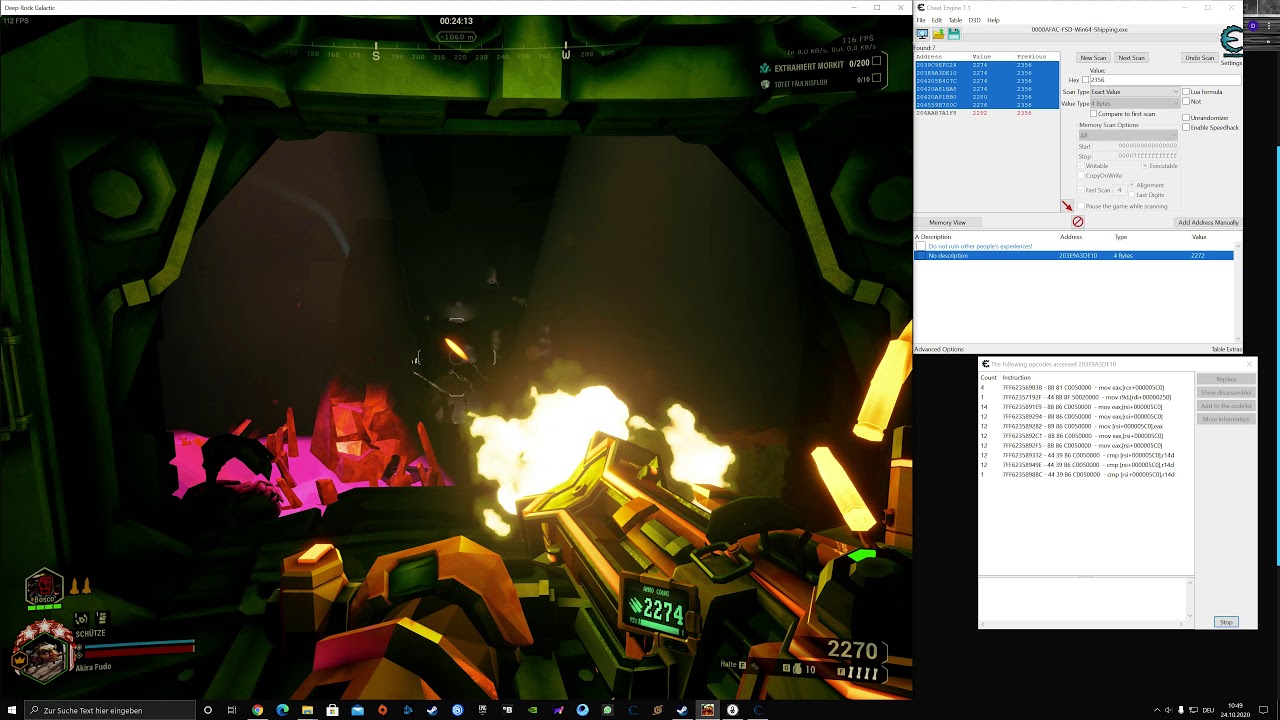Open Memory View

pos(947,222)
